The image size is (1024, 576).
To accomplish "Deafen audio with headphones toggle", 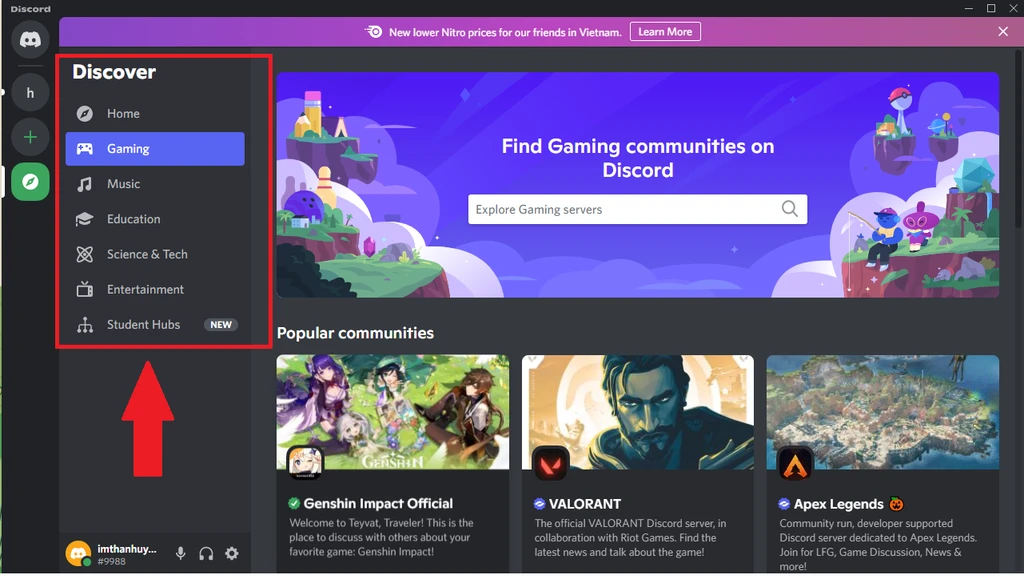I will tap(206, 554).
